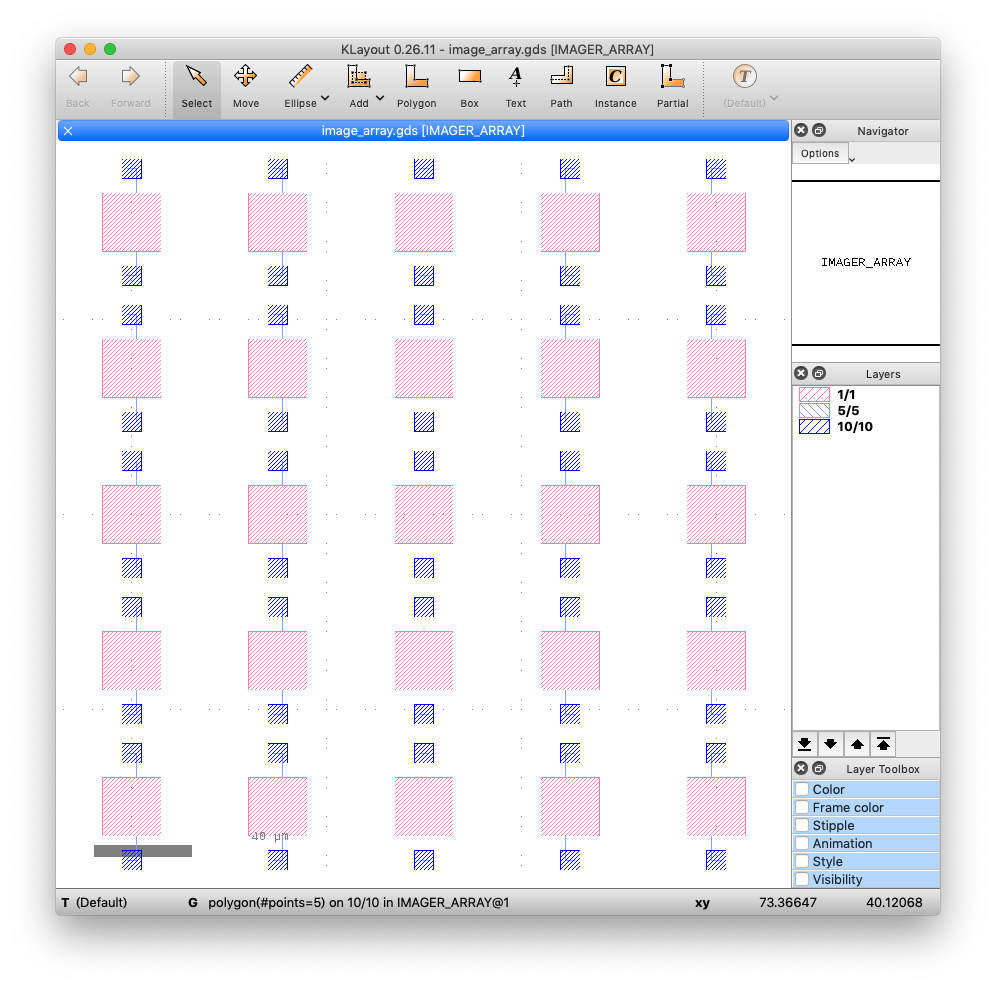This screenshot has height=989, width=996.
Task: Activate the Text placement tool
Action: (515, 87)
